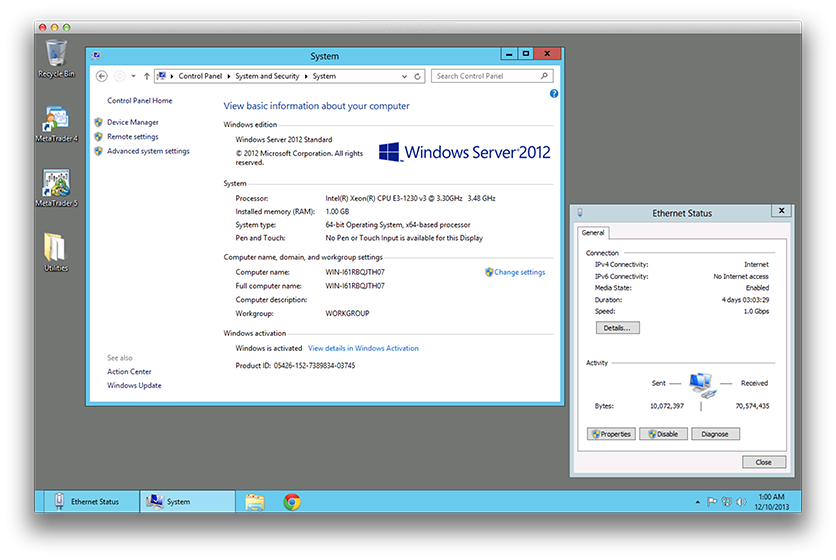Click Properties button in Ethernet Status
836x560 pixels.
pyautogui.click(x=611, y=434)
